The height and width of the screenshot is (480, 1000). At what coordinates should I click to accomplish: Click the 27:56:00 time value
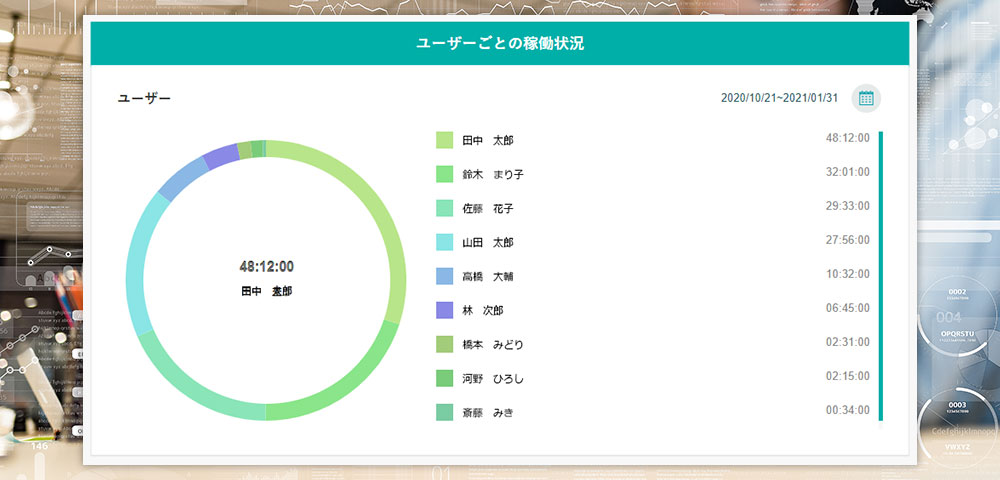point(848,240)
